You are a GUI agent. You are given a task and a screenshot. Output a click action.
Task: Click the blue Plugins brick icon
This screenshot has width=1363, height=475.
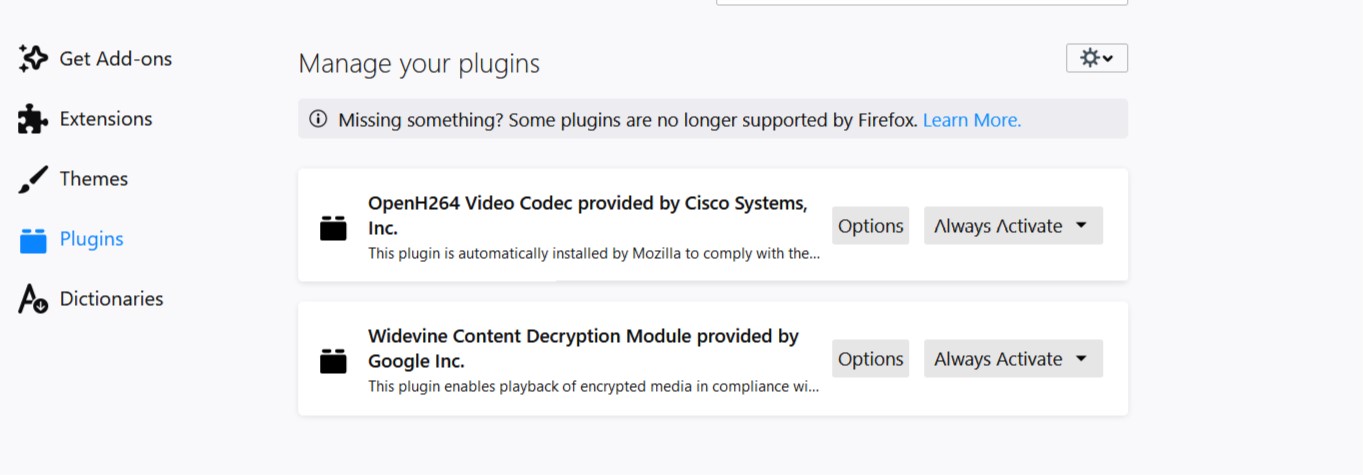coord(33,240)
